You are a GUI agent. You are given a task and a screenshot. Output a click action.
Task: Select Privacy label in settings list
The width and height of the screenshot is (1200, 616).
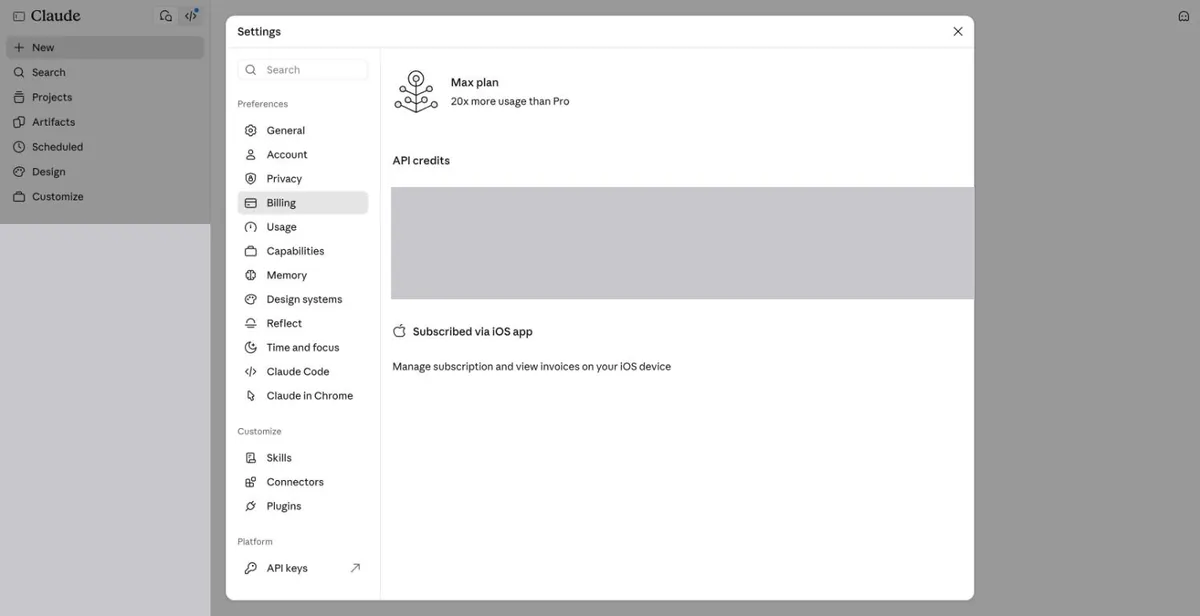tap(284, 179)
